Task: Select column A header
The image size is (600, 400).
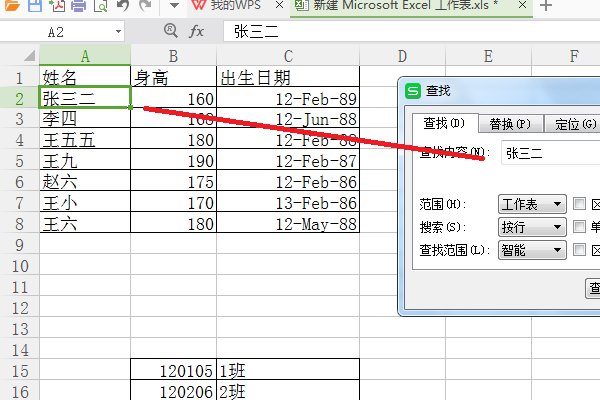Action: [85, 56]
